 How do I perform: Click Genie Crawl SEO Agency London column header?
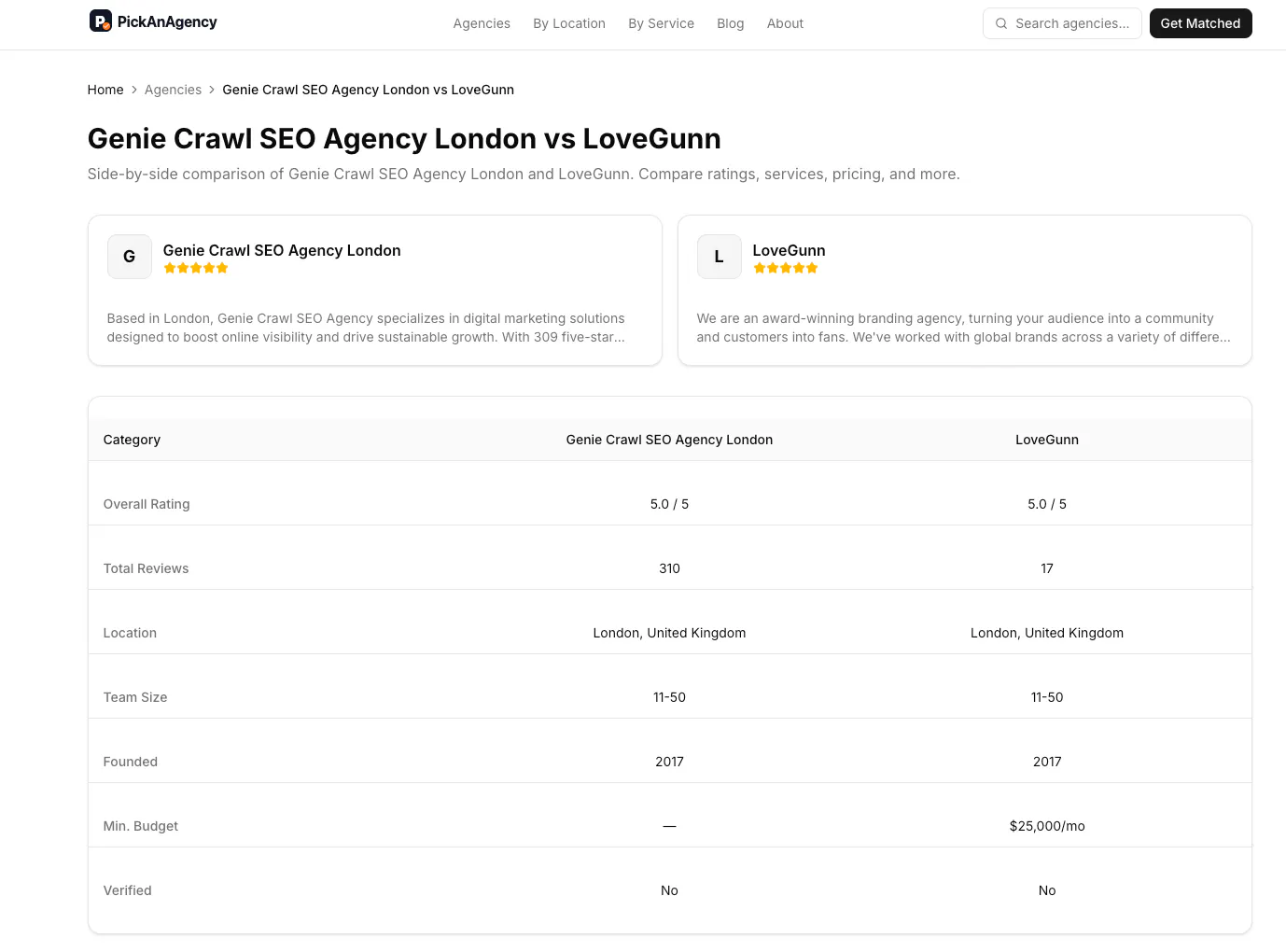[x=669, y=440]
